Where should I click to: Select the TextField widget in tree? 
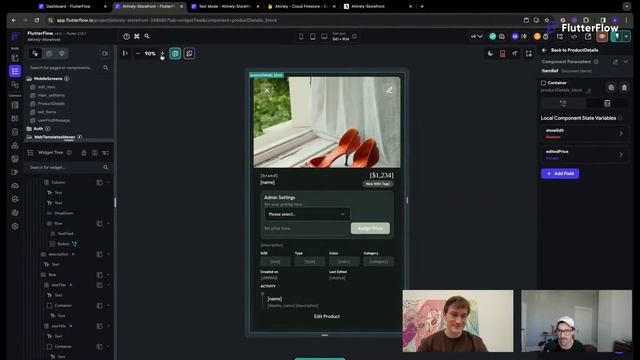click(64, 233)
